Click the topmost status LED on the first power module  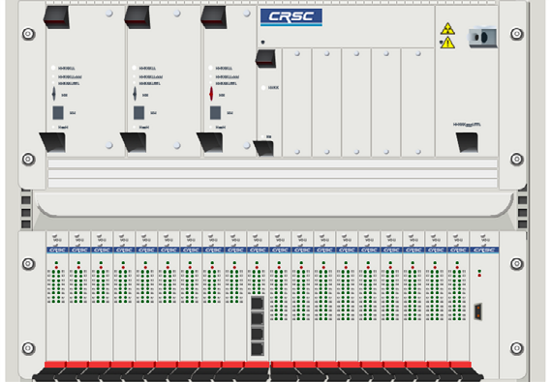click(53, 68)
